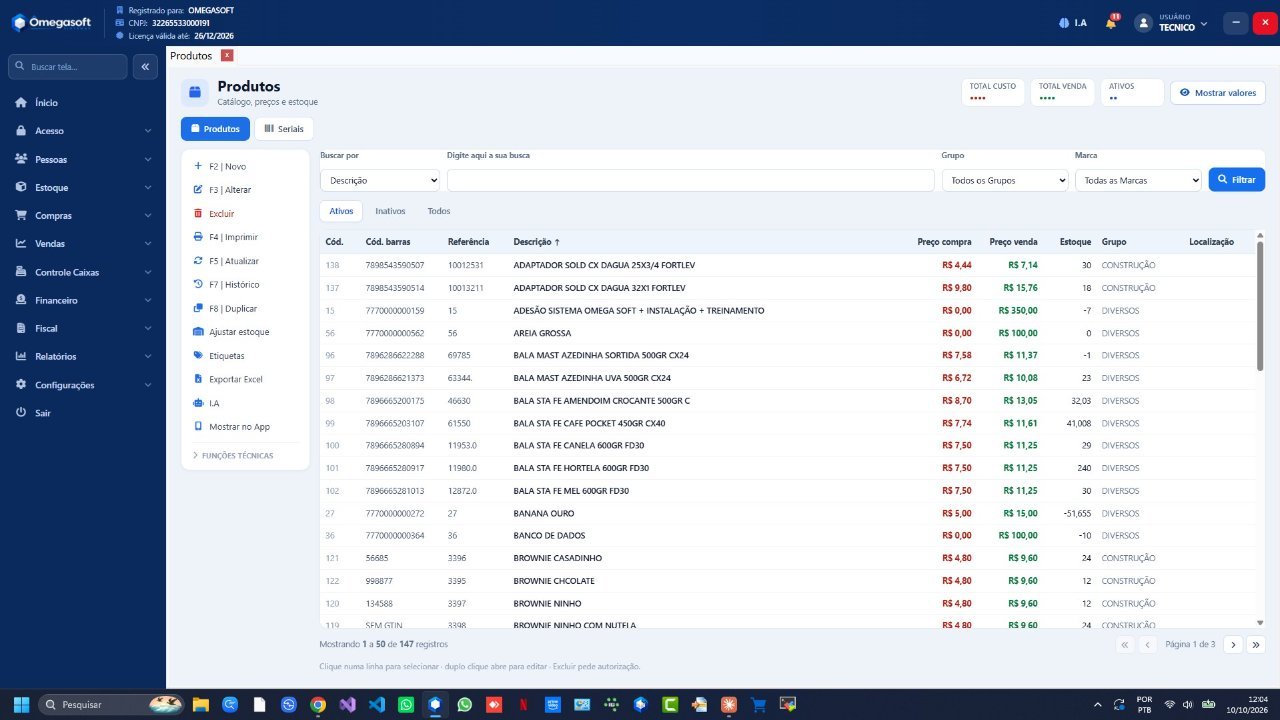Select row BANANA OURO
The width and height of the screenshot is (1280, 720).
click(x=788, y=513)
